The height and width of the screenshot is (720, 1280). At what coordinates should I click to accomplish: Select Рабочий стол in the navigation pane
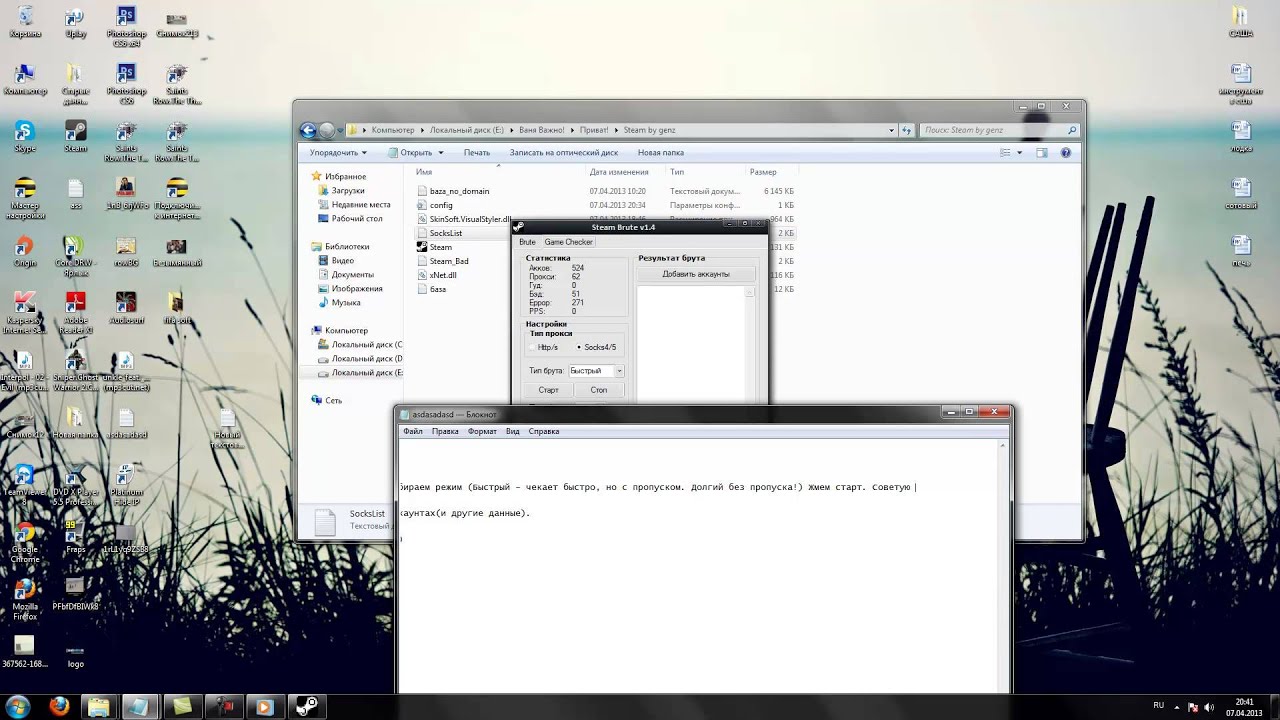point(357,218)
